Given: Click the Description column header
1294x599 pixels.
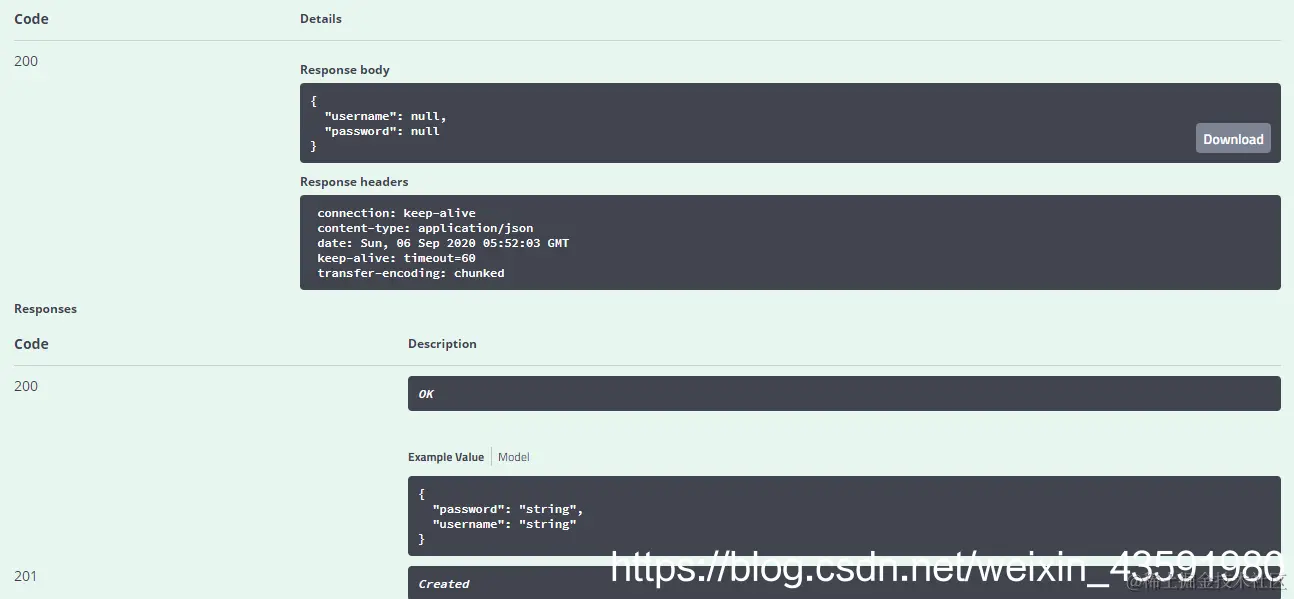Looking at the screenshot, I should 442,344.
